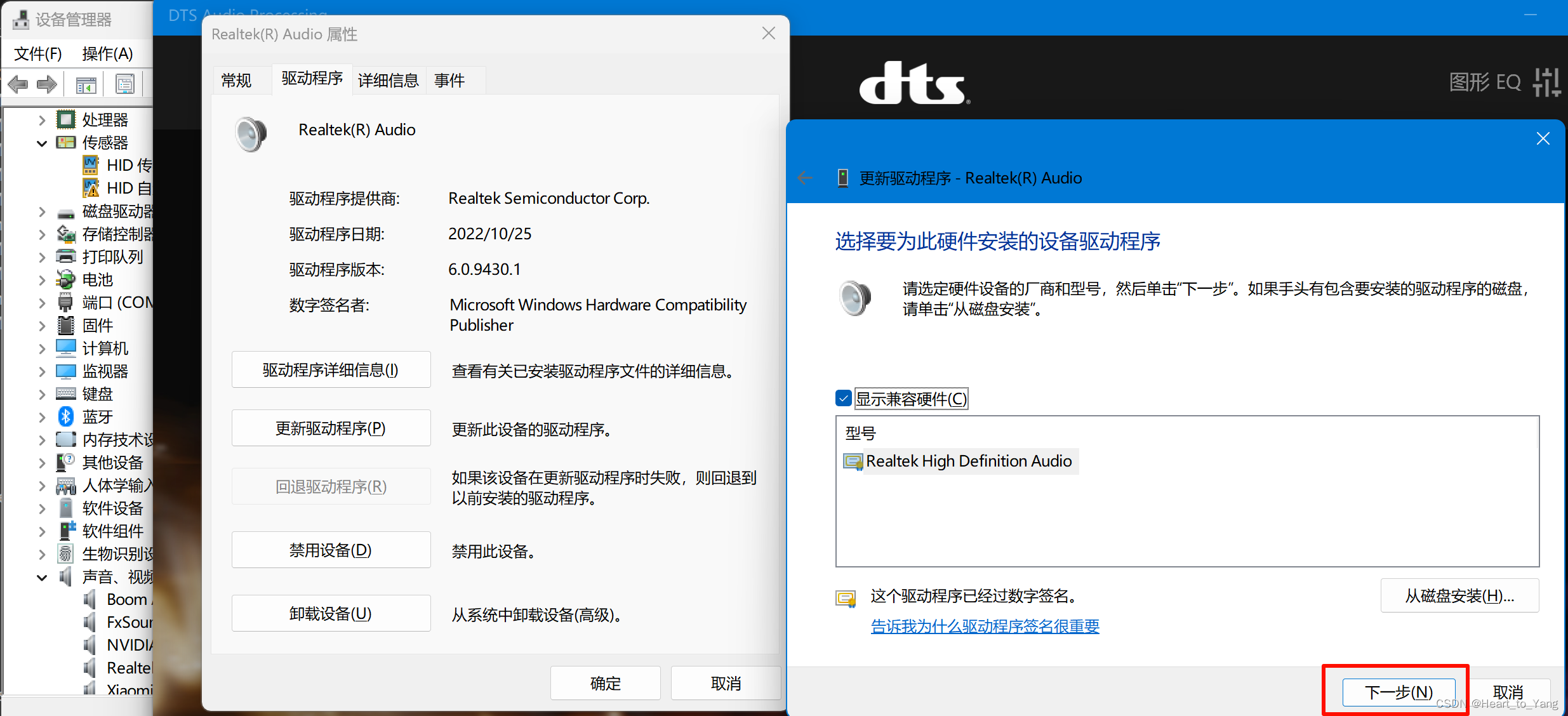Expand the processor tree node
This screenshot has height=716, width=1568.
[x=42, y=119]
